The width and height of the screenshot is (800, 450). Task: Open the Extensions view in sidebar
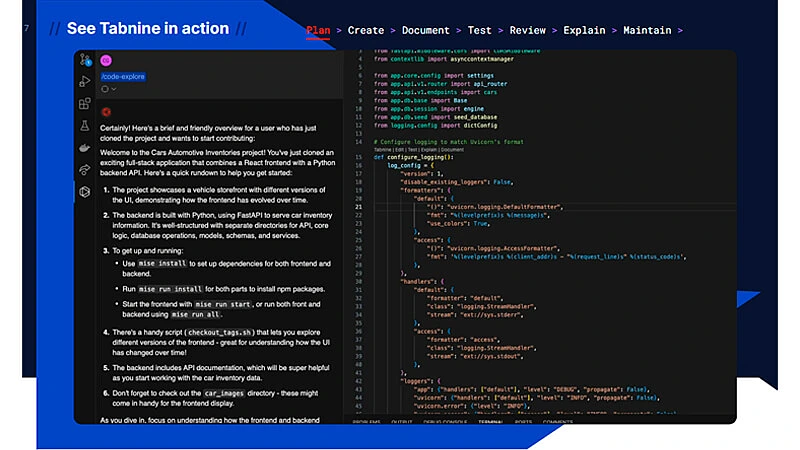(85, 104)
